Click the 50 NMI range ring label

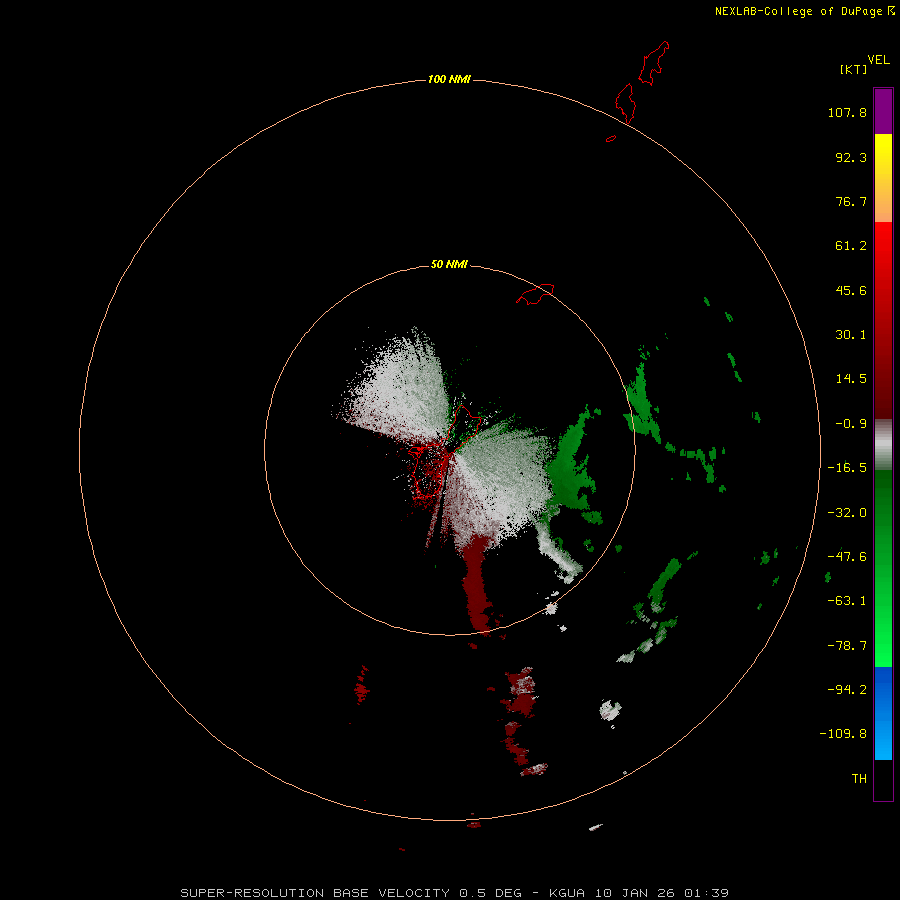(449, 264)
